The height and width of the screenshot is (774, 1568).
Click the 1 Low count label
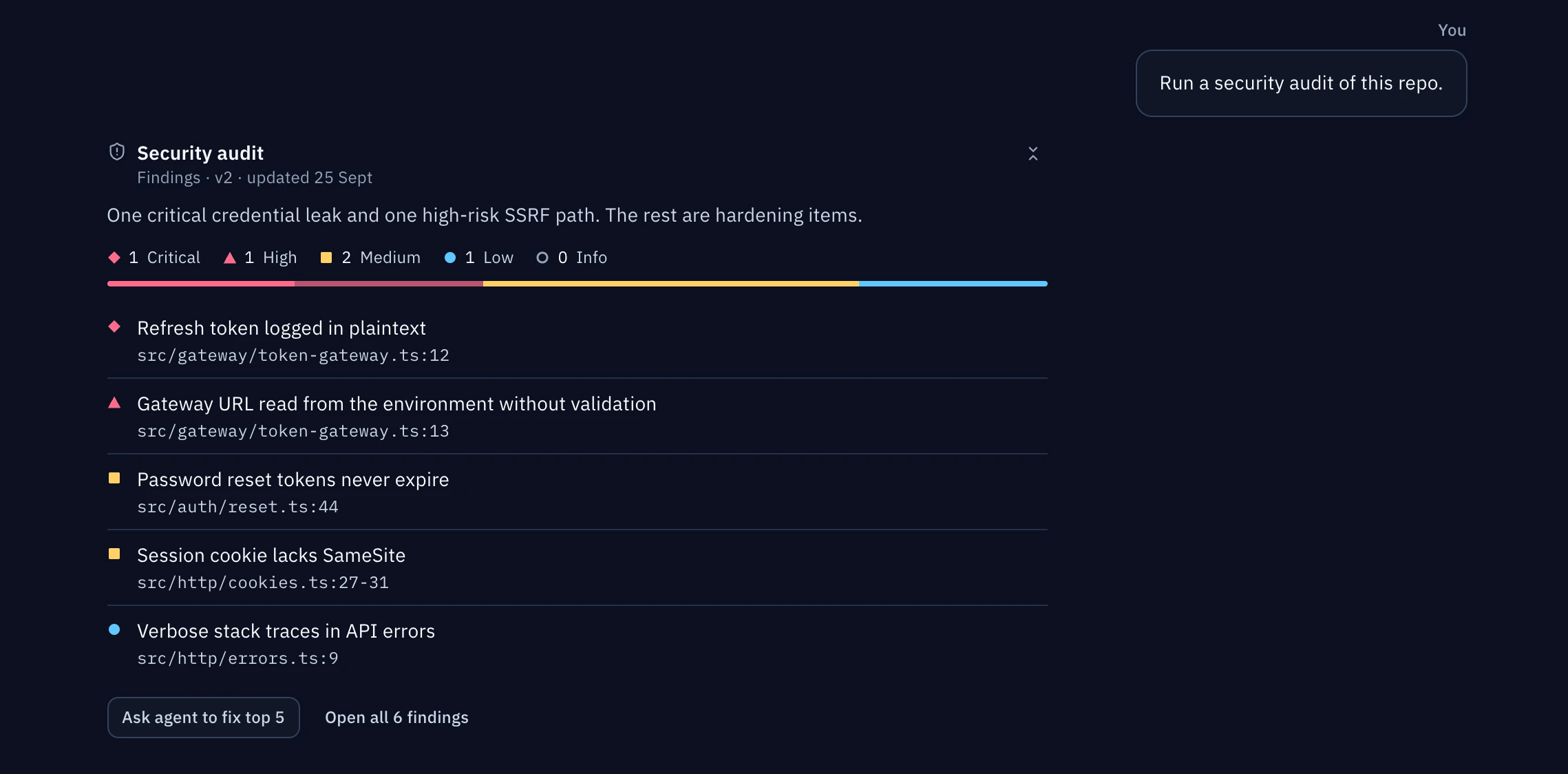click(x=489, y=258)
